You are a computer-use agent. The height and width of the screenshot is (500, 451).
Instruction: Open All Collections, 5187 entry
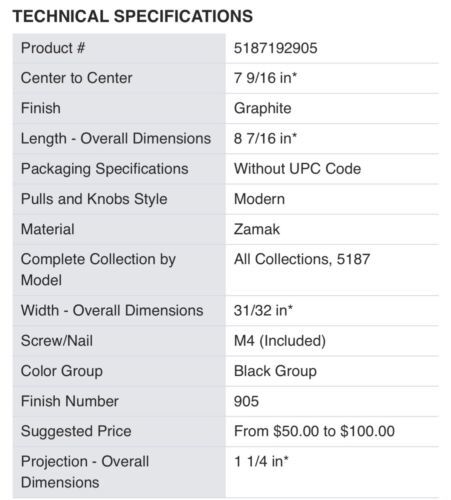pos(302,259)
